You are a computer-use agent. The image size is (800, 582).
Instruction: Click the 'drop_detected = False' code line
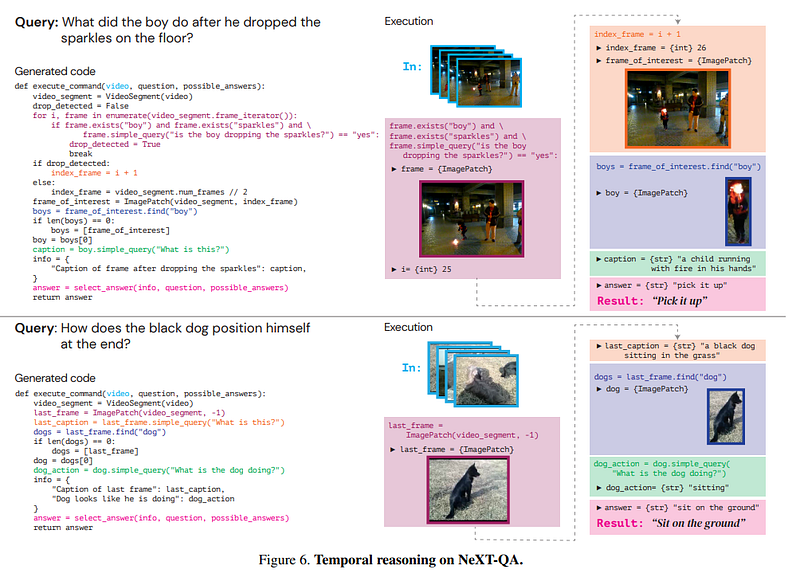[81, 106]
